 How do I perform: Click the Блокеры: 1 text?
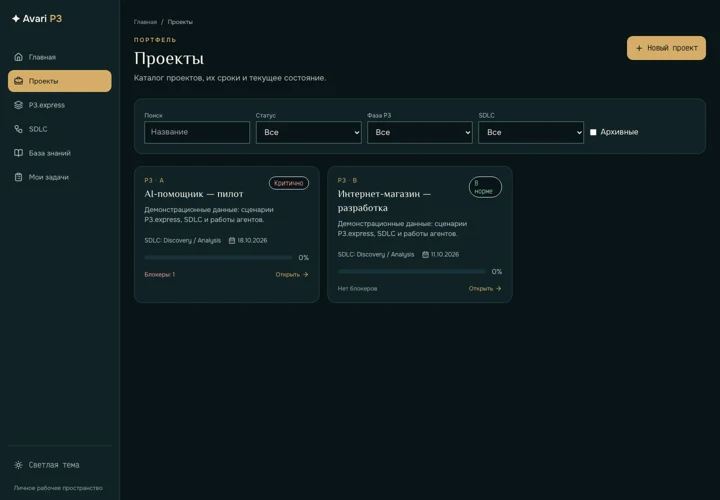click(x=159, y=275)
